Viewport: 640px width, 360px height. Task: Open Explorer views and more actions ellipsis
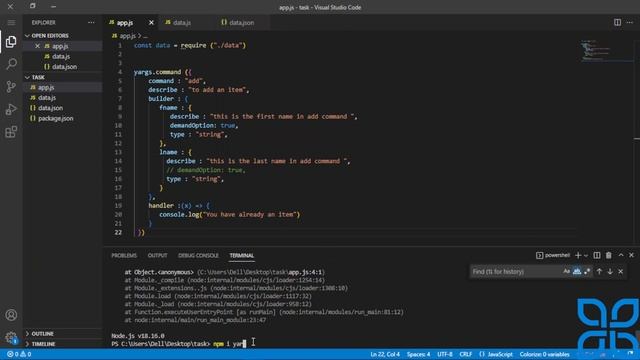point(91,22)
